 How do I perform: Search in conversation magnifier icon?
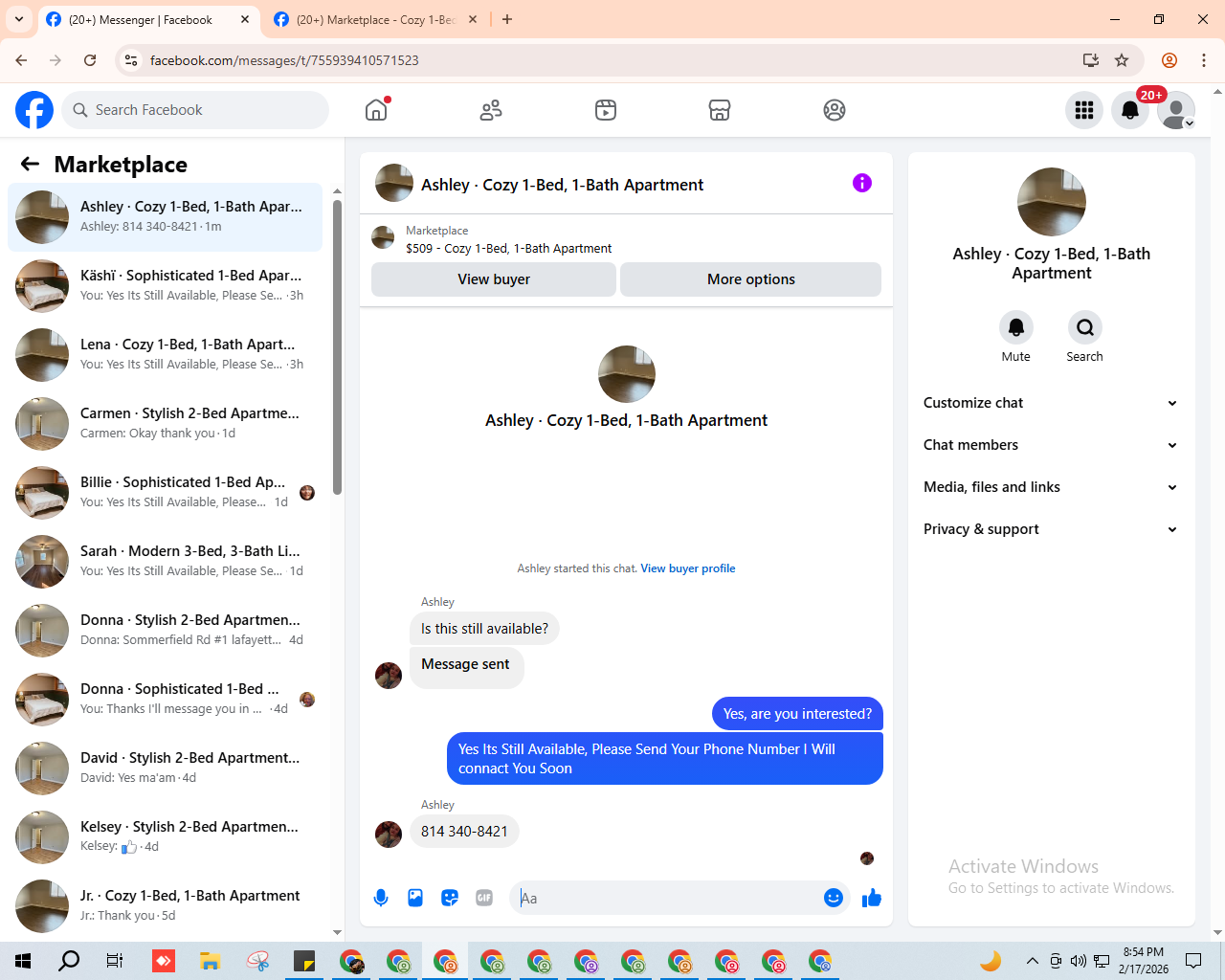1085,327
